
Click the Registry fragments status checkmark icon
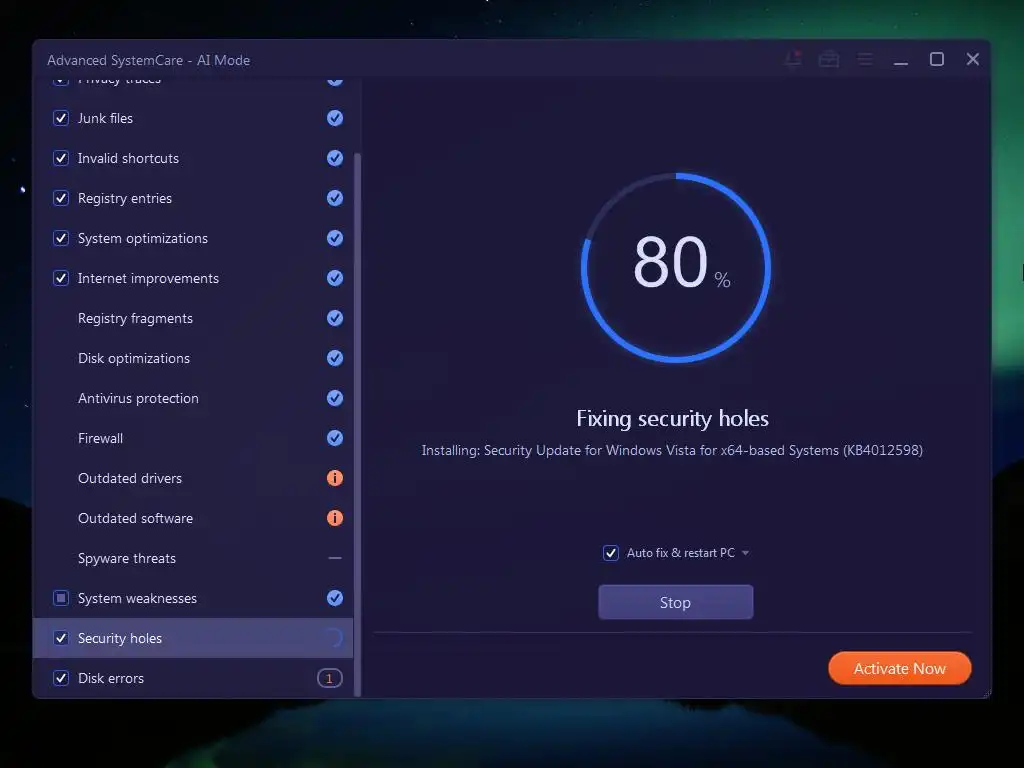point(334,318)
